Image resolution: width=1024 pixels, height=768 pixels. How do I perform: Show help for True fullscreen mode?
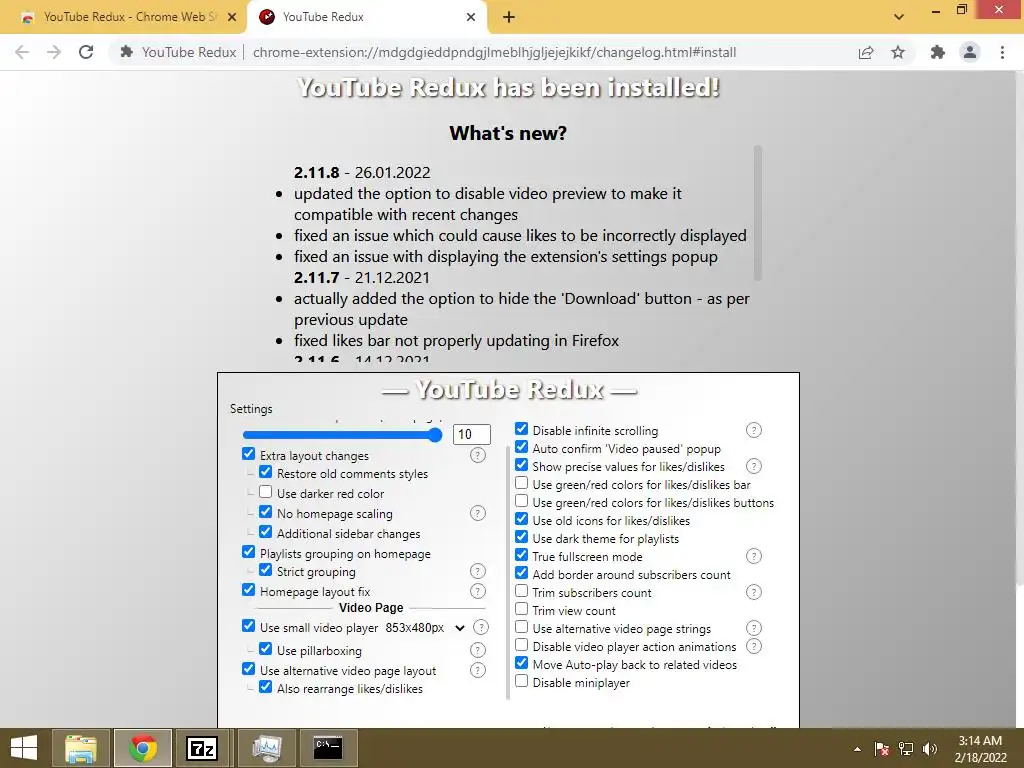coord(754,556)
